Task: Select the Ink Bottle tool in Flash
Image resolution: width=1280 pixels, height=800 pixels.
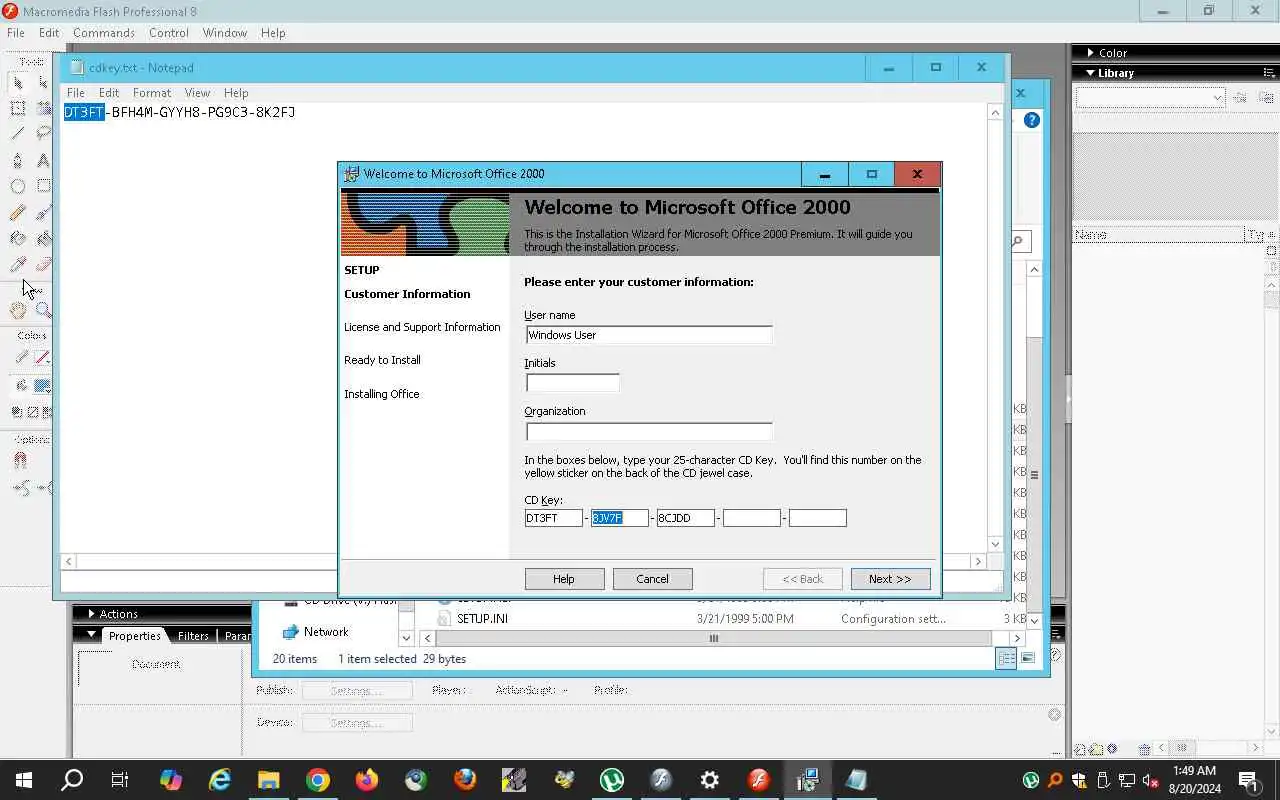Action: pos(18,238)
